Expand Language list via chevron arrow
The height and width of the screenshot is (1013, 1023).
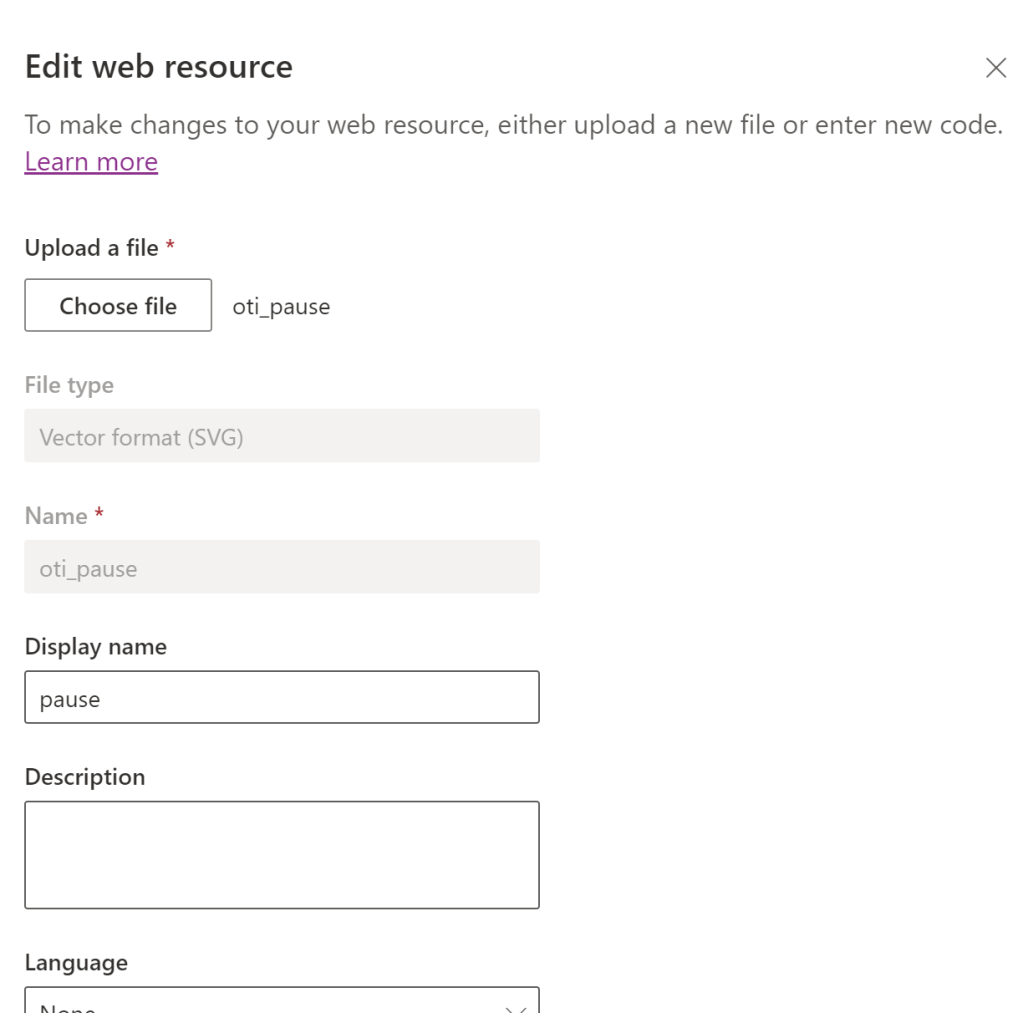(x=515, y=1006)
